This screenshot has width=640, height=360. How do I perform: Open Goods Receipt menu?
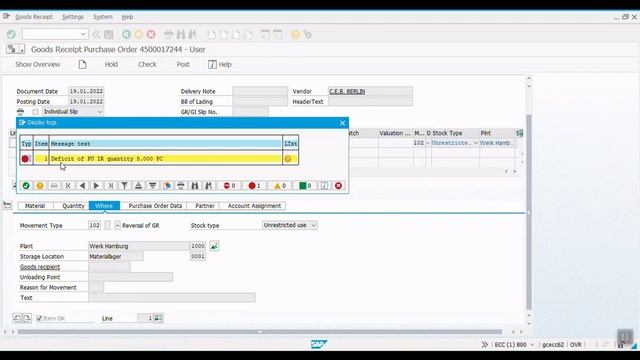coord(34,17)
